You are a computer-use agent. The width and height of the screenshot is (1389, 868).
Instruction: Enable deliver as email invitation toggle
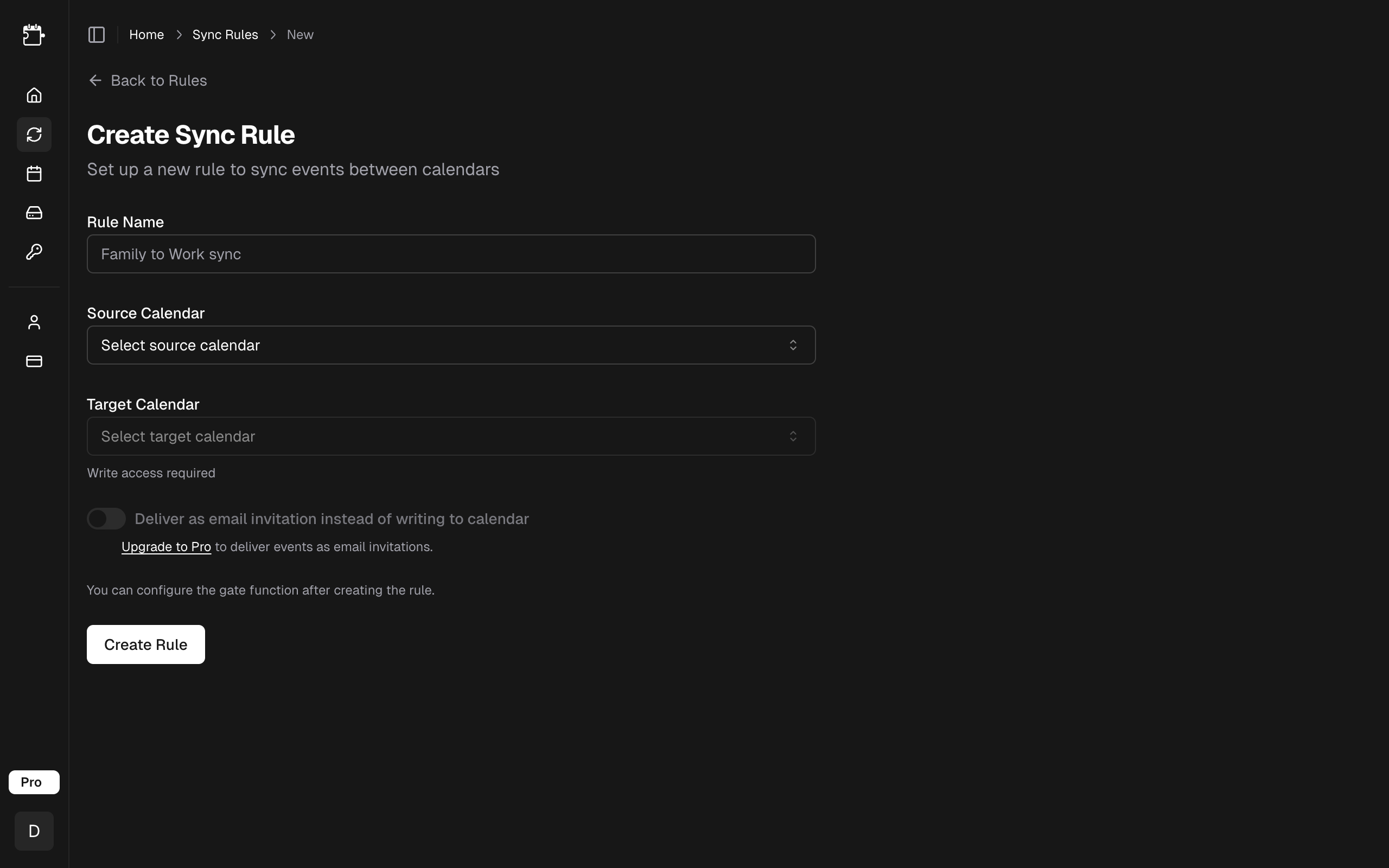(x=106, y=518)
